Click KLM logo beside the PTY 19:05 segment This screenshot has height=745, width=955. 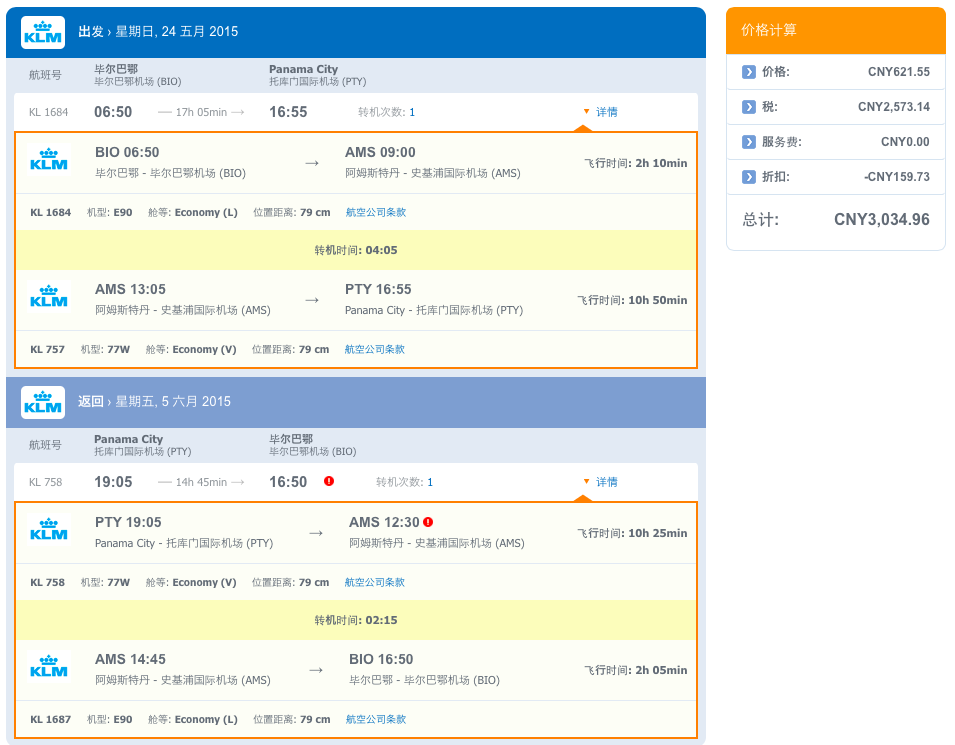[x=49, y=530]
